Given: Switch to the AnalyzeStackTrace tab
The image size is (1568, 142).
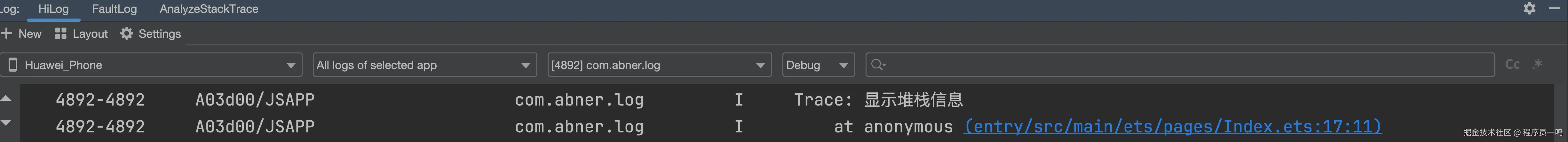Looking at the screenshot, I should coord(209,9).
